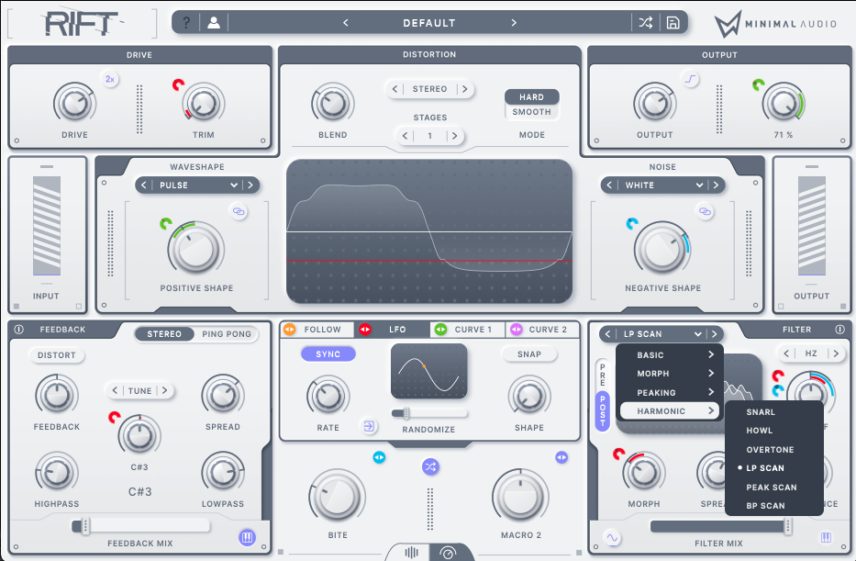
Task: Decrease the distortion stages count
Action: click(x=405, y=136)
